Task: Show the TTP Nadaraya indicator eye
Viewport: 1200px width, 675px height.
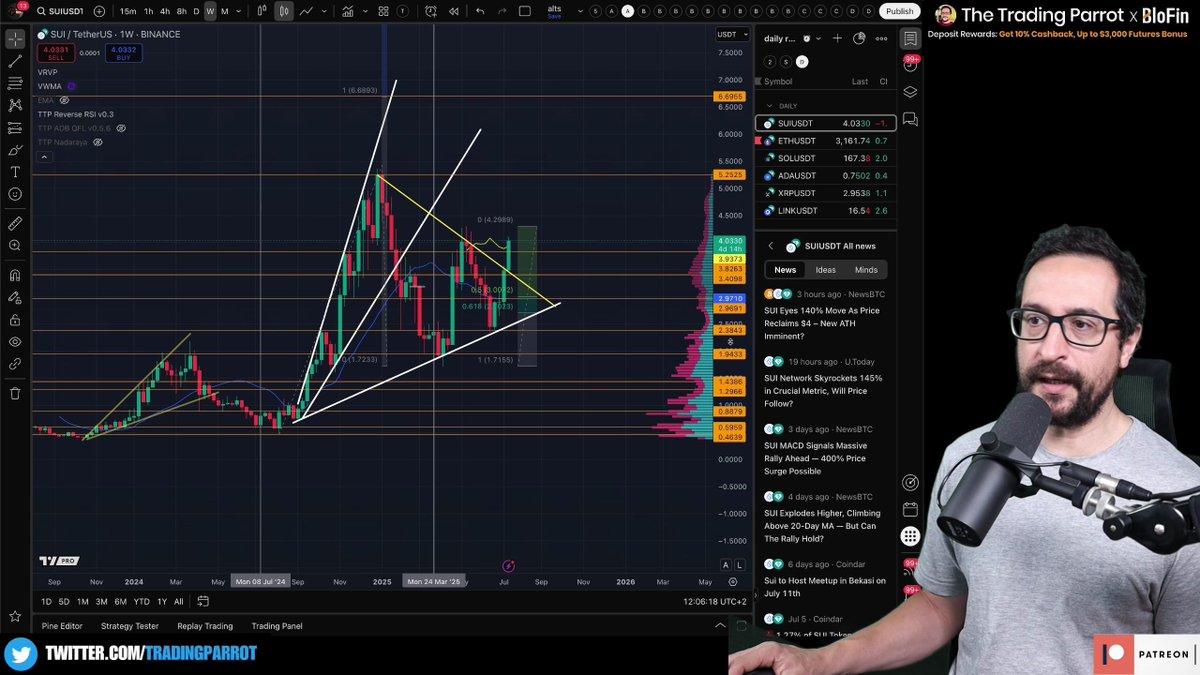Action: [98, 142]
